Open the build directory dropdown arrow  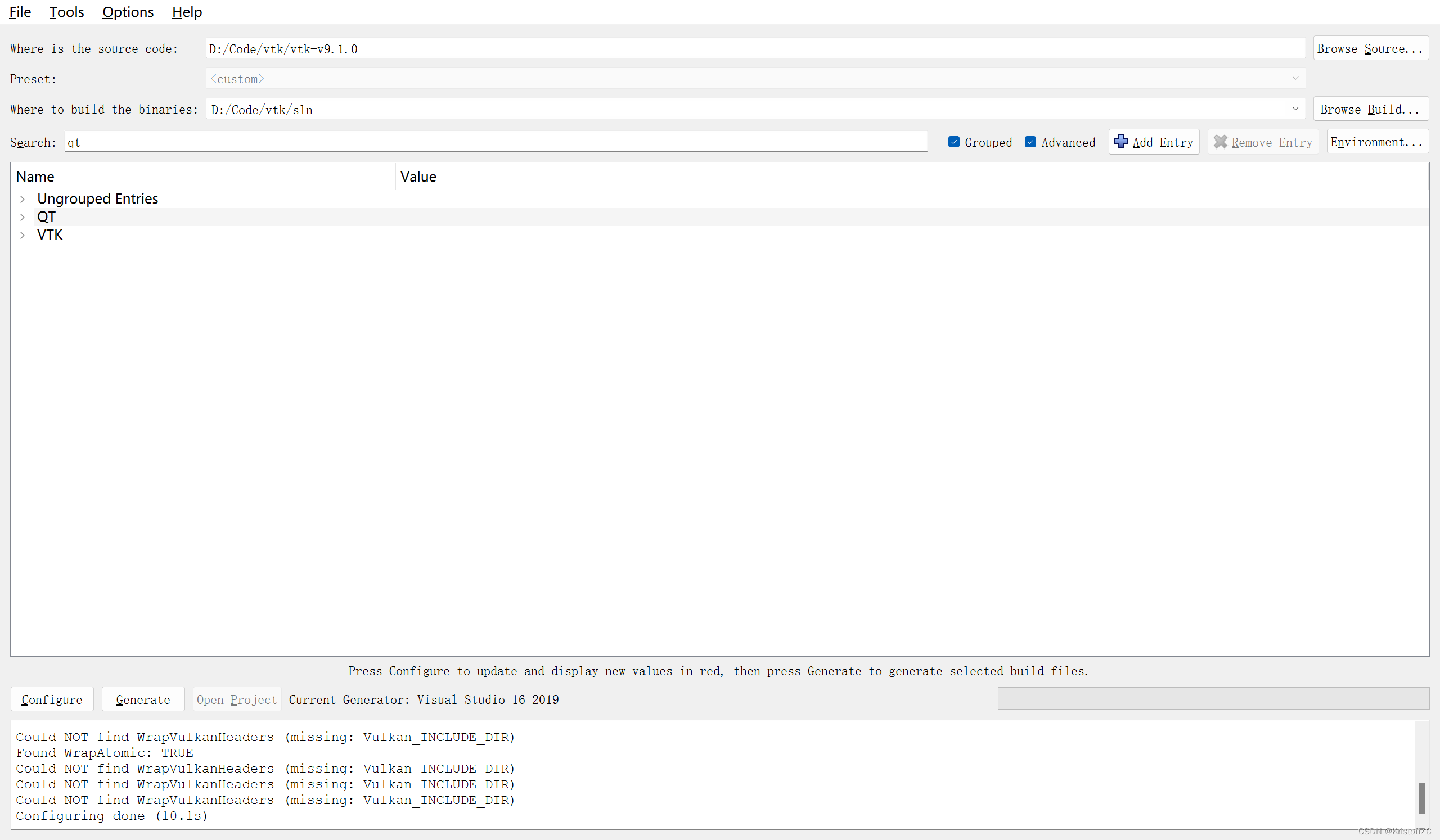click(x=1295, y=109)
